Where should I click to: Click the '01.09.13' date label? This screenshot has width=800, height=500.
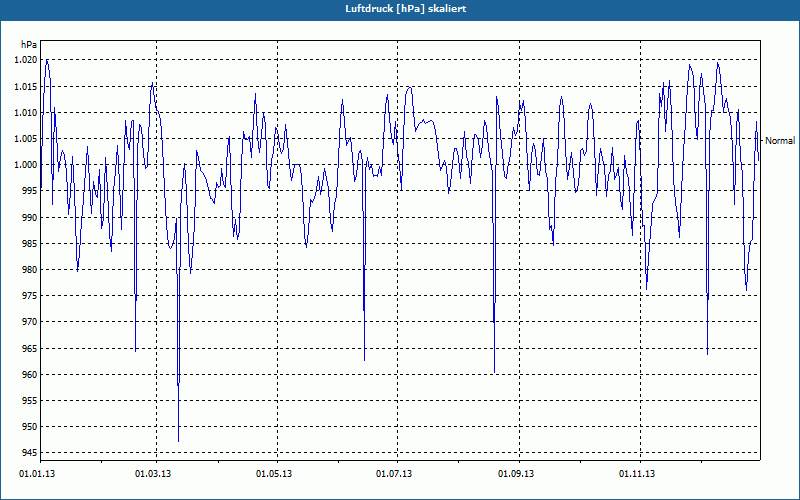(x=516, y=474)
